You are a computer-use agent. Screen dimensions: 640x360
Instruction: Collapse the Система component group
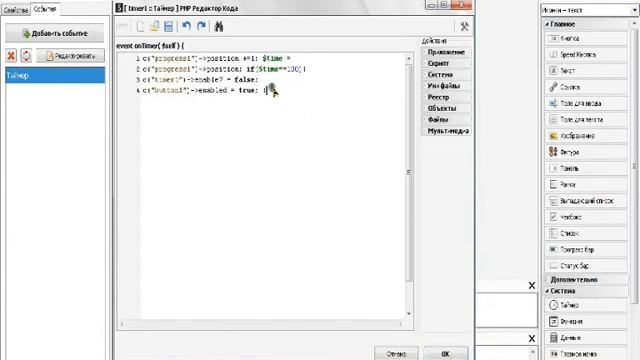tap(586, 291)
